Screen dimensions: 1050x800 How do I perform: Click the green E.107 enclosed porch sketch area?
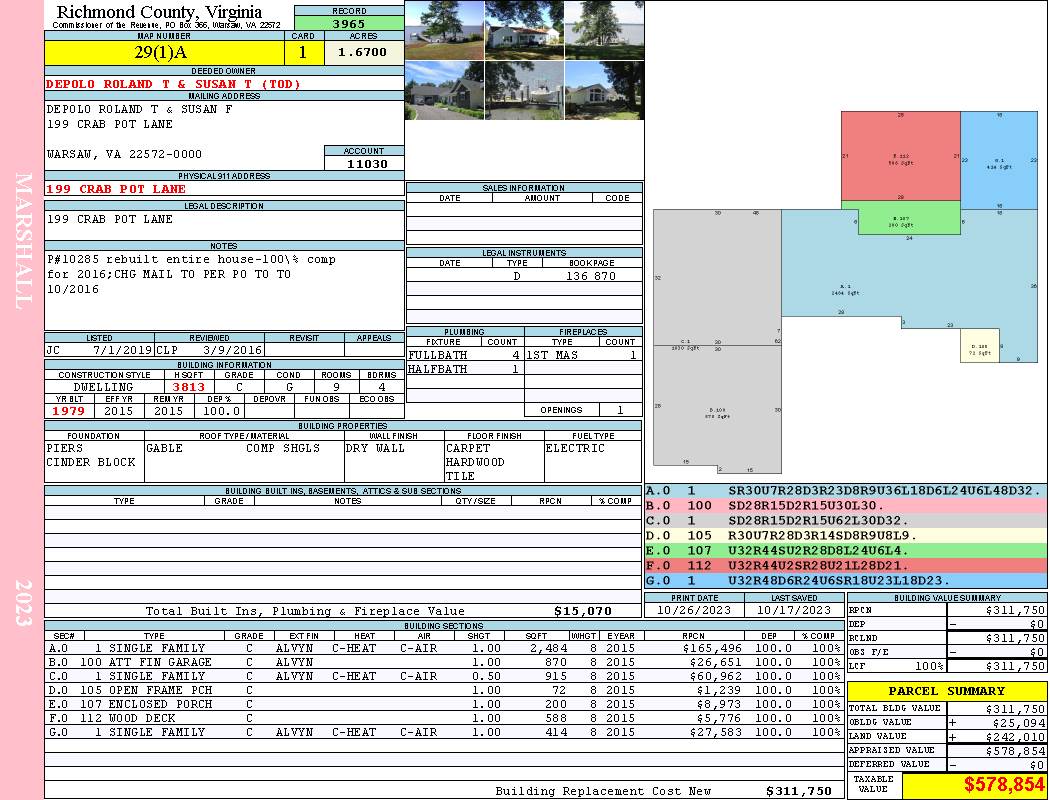[x=909, y=218]
